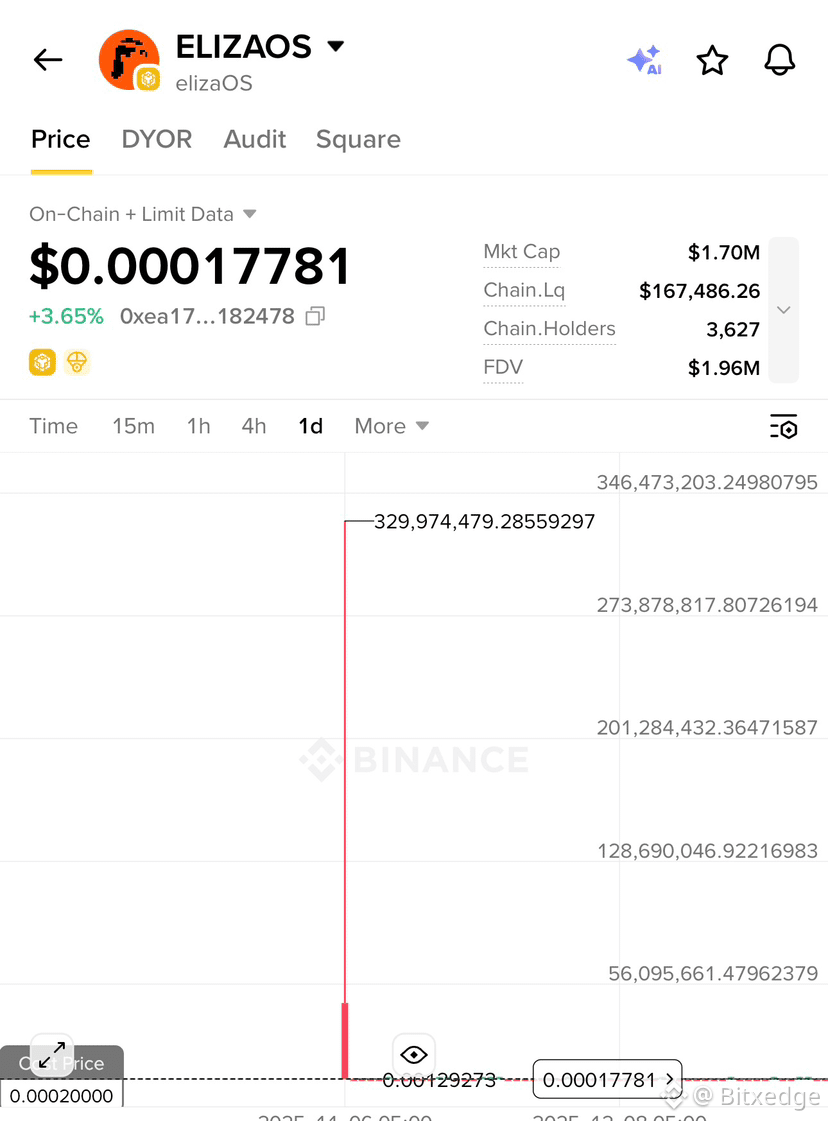
Task: Open price alerts bell icon
Action: (779, 59)
